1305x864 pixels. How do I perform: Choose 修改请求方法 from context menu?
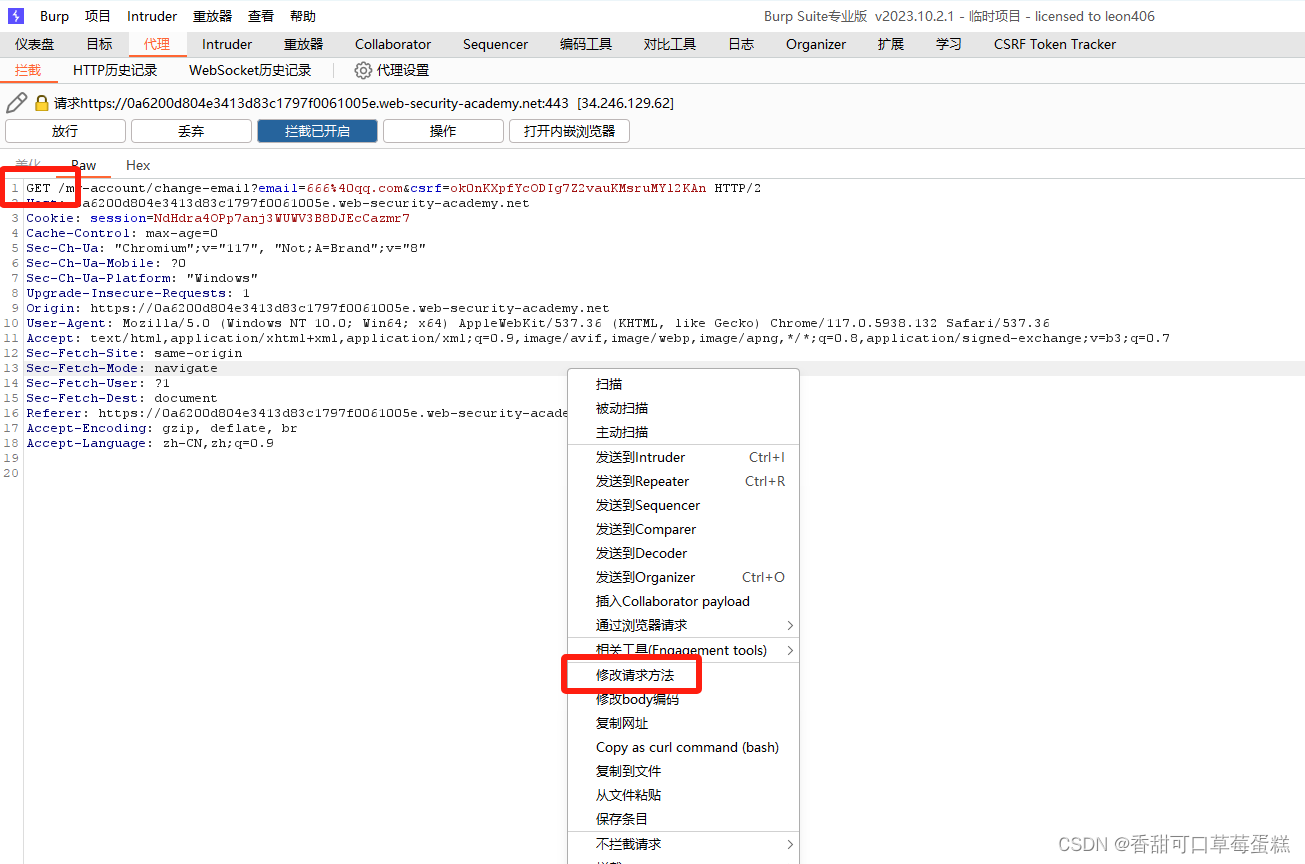point(684,675)
